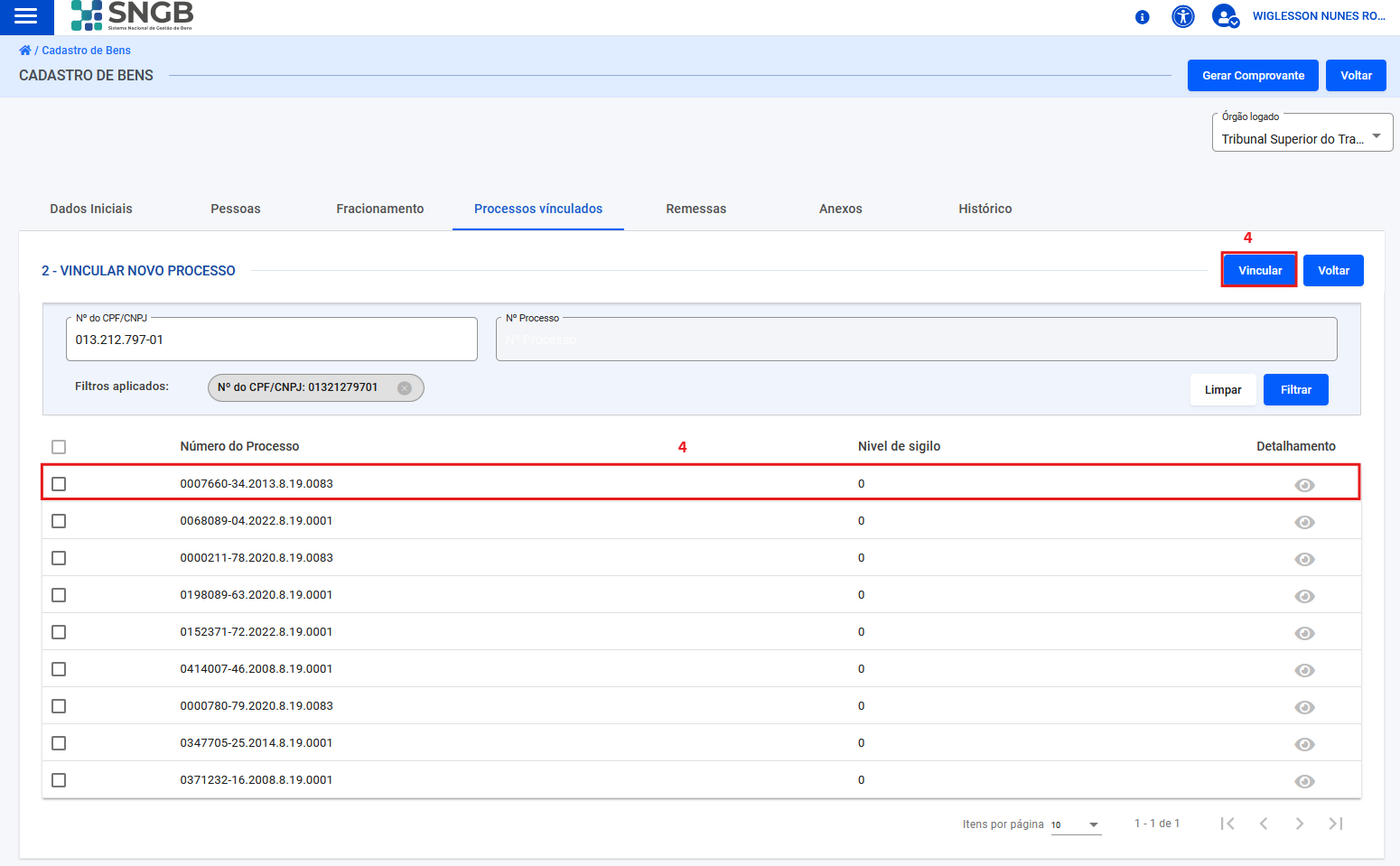The image size is (1400, 866).
Task: Apply filters with the Filtrar button
Action: 1296,390
